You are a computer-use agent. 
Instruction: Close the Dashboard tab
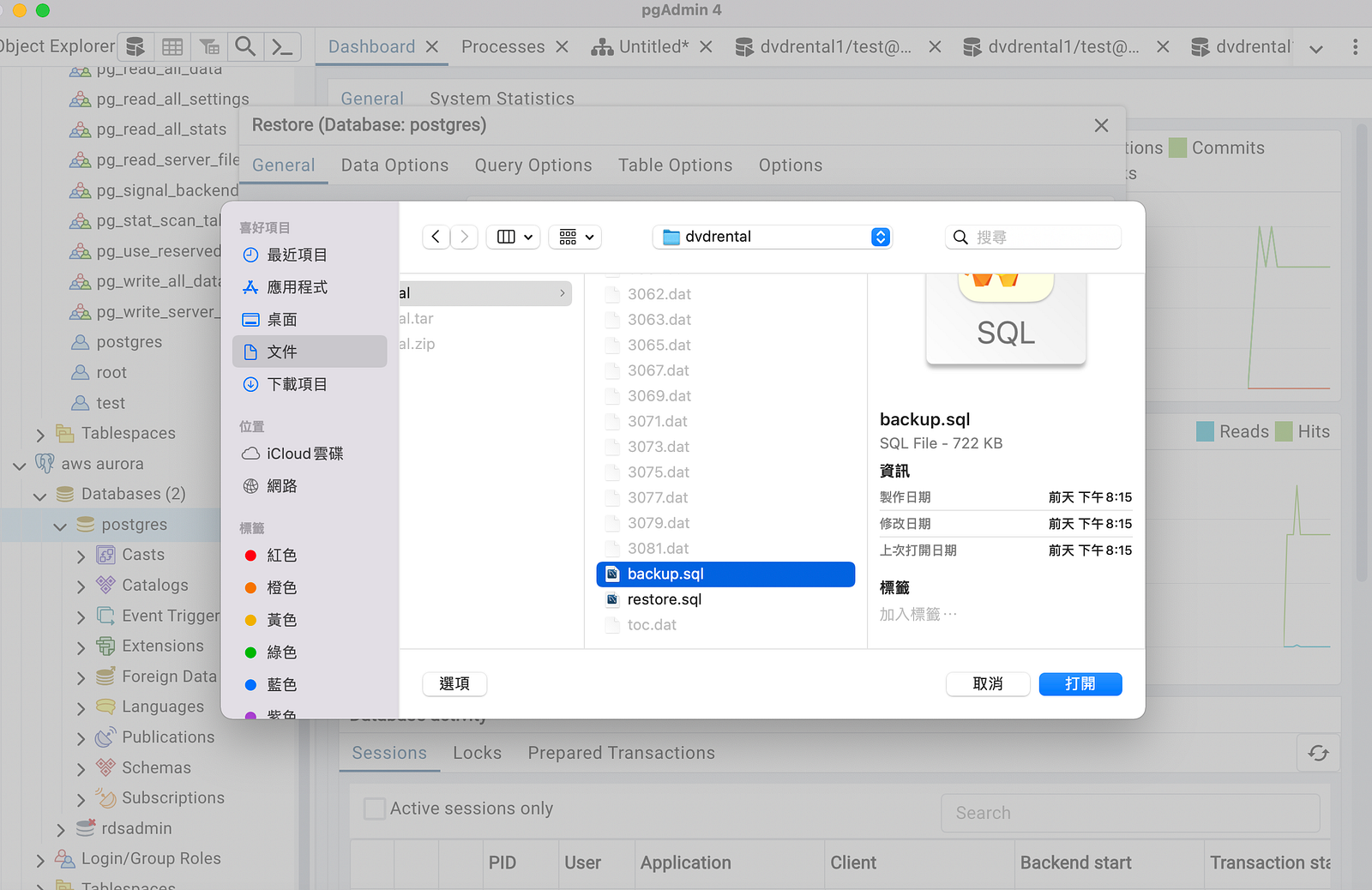coord(432,46)
